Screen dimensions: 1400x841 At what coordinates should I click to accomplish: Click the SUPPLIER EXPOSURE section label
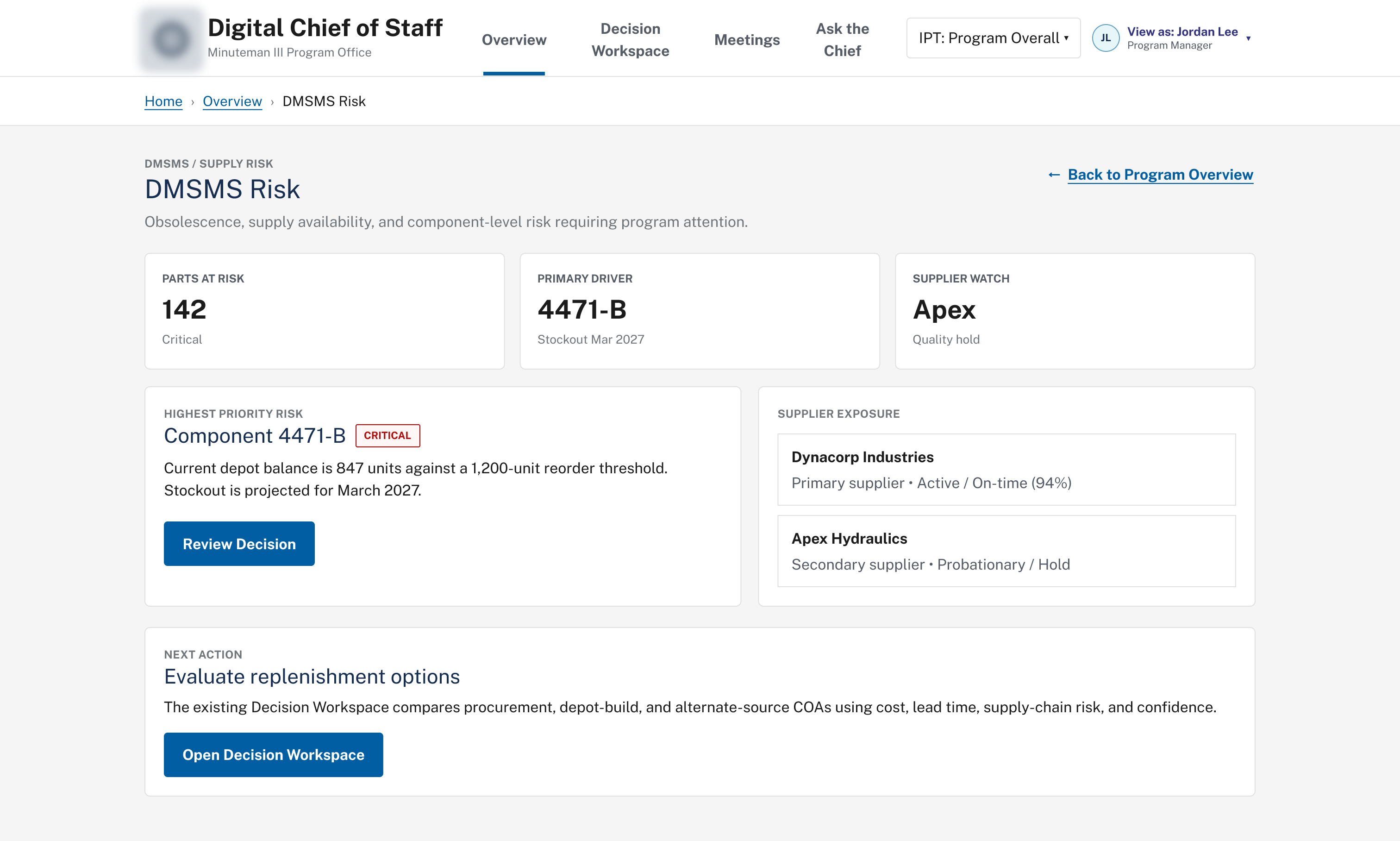[x=838, y=414]
